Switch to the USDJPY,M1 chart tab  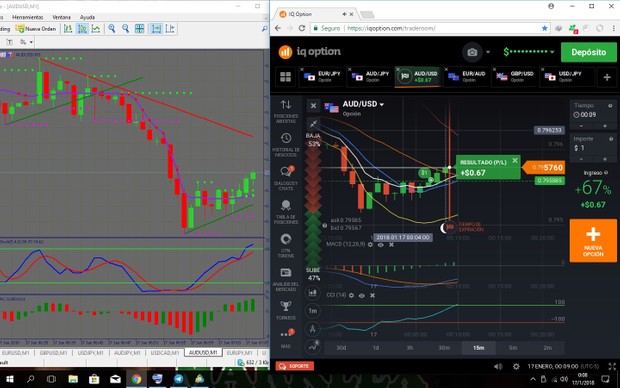click(x=90, y=352)
